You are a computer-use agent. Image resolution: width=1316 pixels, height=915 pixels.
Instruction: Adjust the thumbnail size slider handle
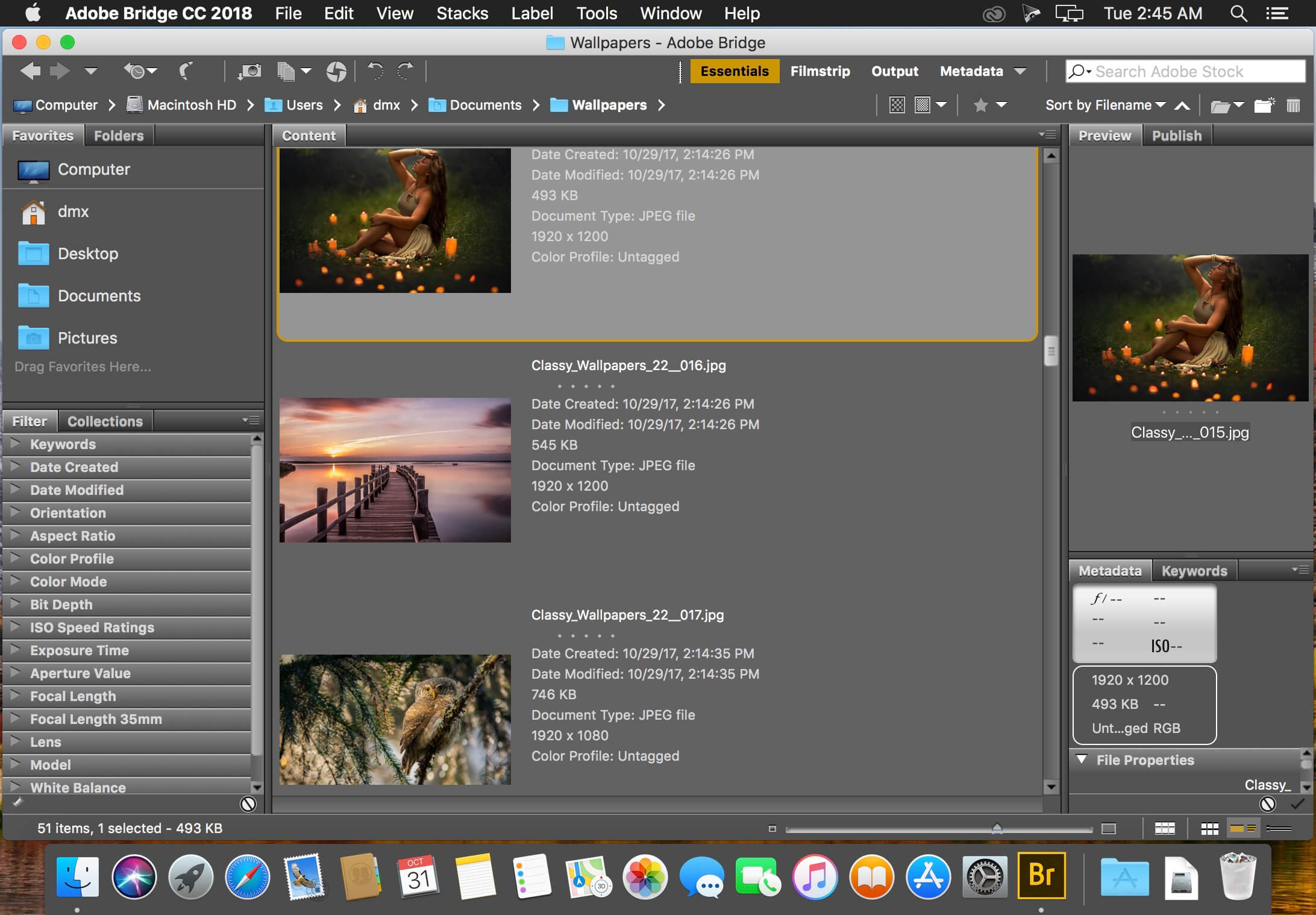(997, 828)
